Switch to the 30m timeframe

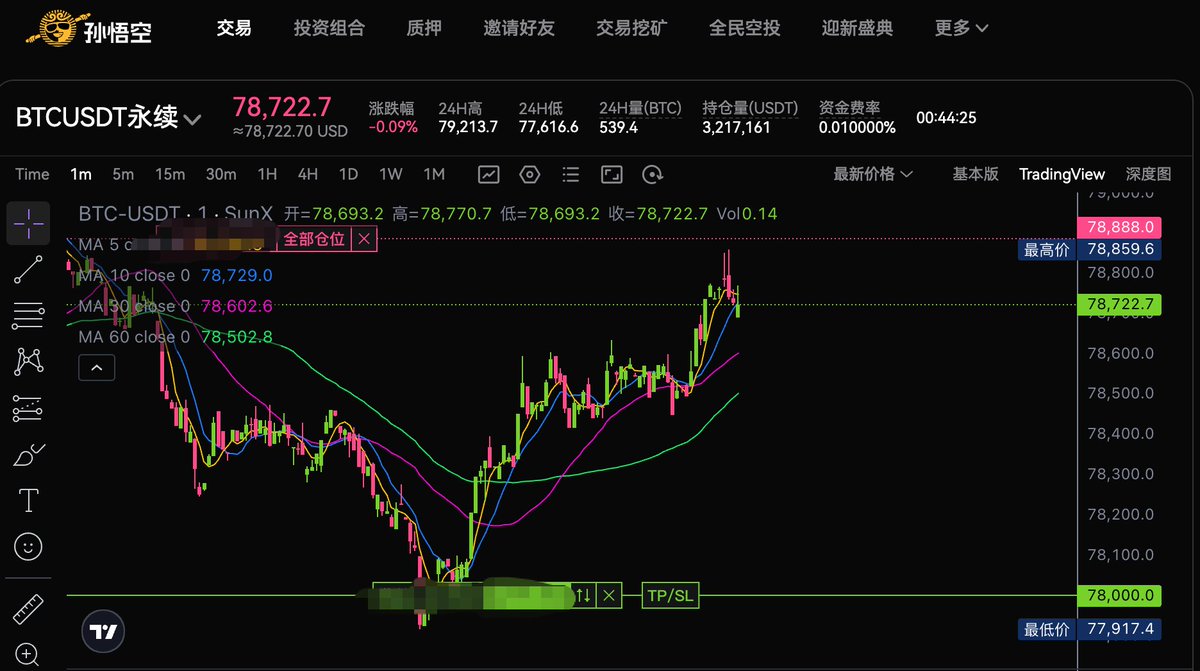coord(221,174)
